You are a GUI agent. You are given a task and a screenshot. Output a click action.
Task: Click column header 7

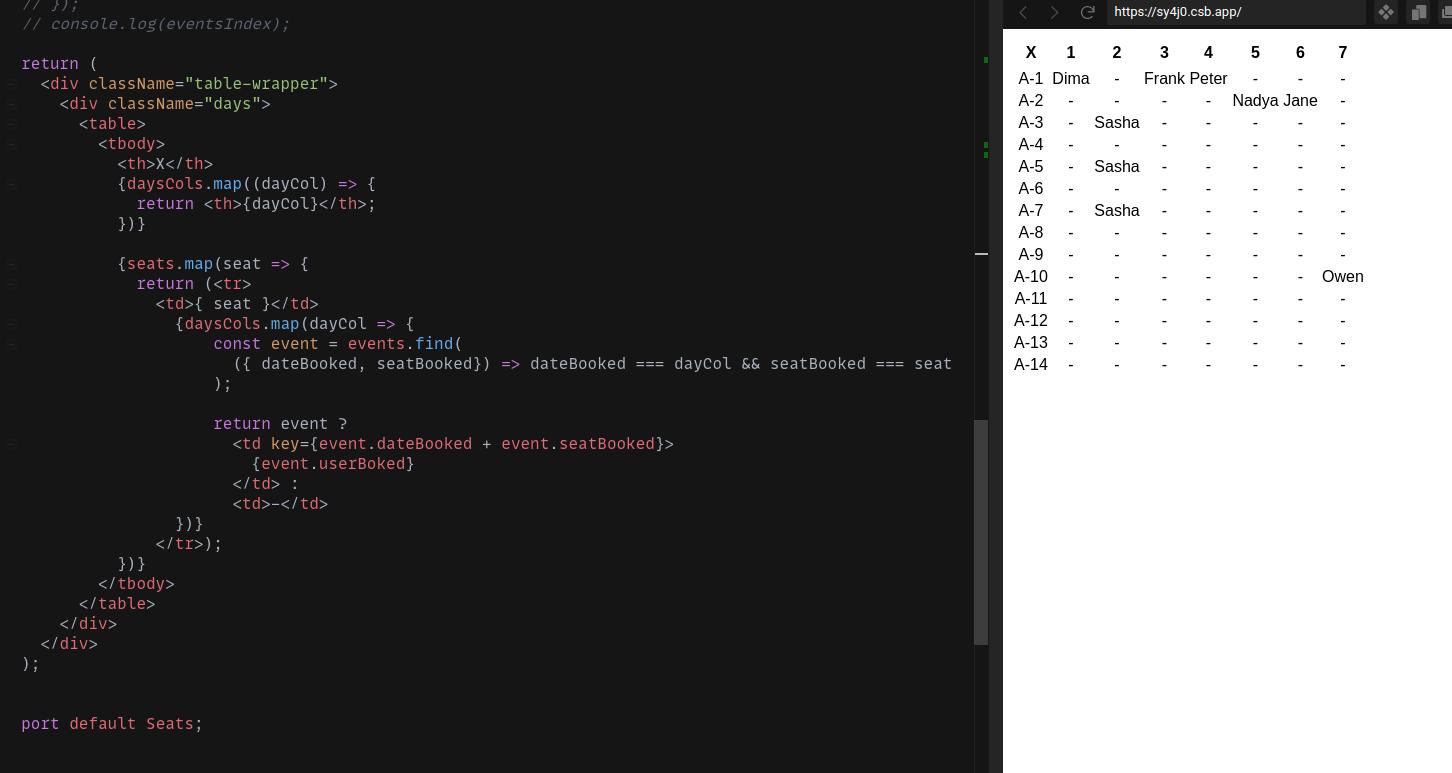[x=1342, y=52]
